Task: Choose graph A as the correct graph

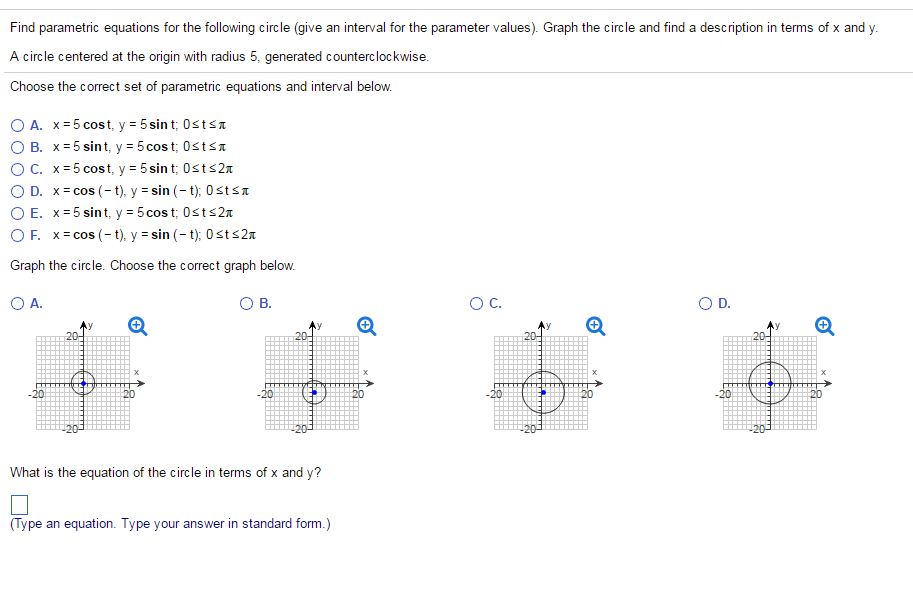Action: tap(17, 304)
